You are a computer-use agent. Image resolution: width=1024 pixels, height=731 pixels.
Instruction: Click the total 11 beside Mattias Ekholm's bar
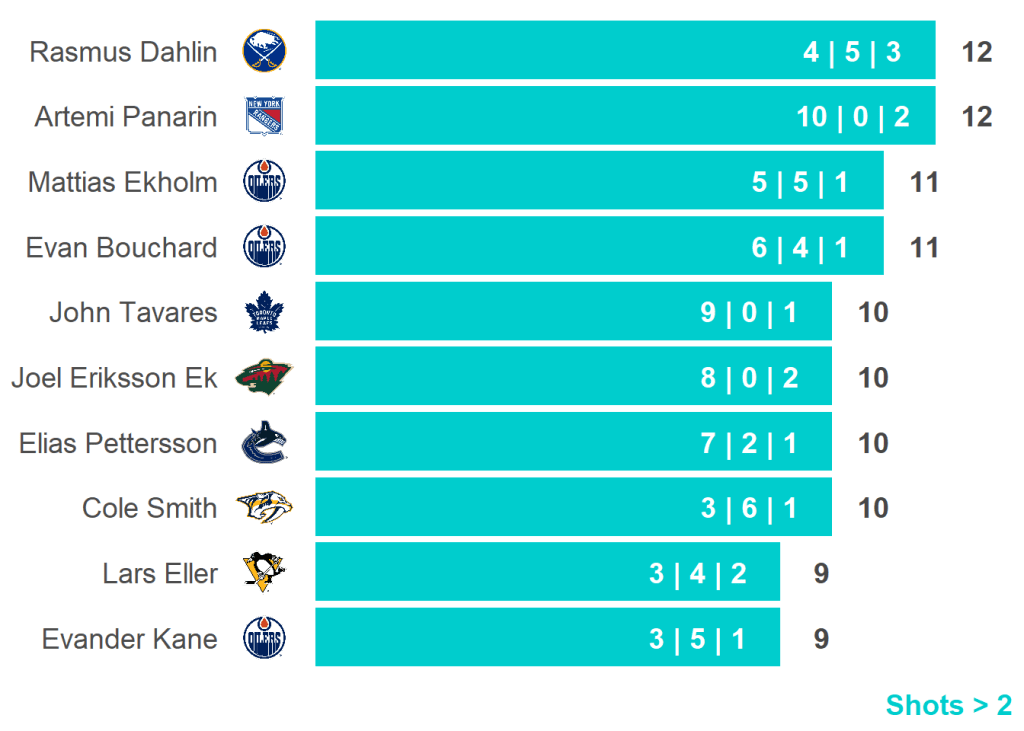924,182
